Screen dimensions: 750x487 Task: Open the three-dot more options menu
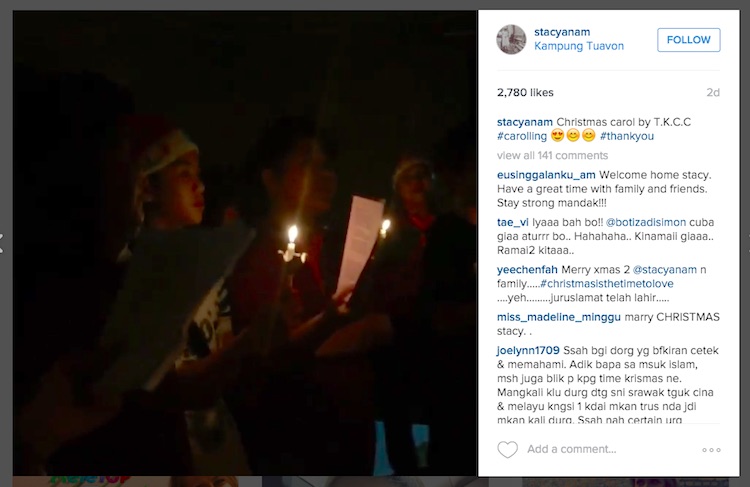tap(711, 450)
